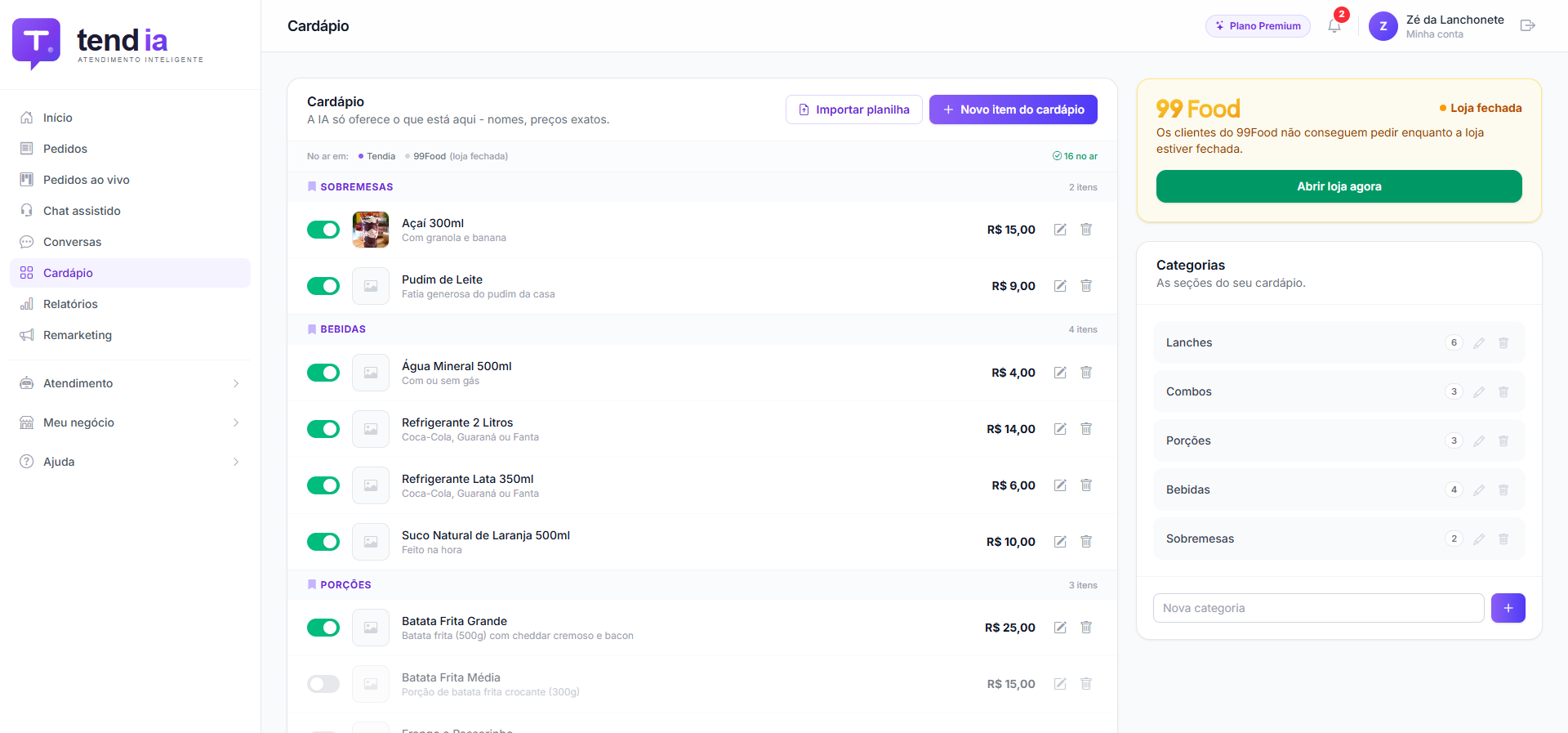Click the Açaí 300ml product thumbnail
The image size is (1568, 733).
[x=371, y=230]
